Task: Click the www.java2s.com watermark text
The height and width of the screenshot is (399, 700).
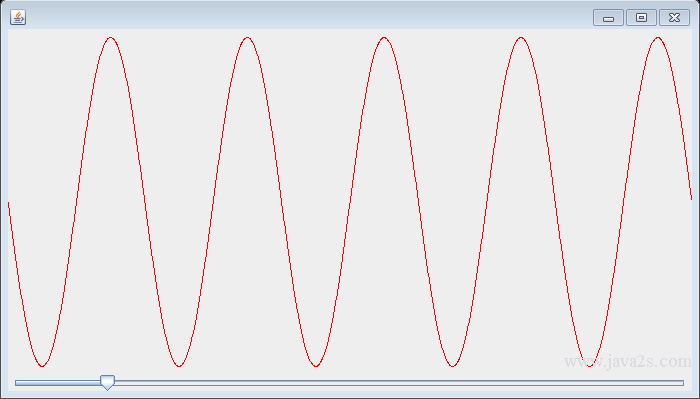Action: tap(628, 362)
